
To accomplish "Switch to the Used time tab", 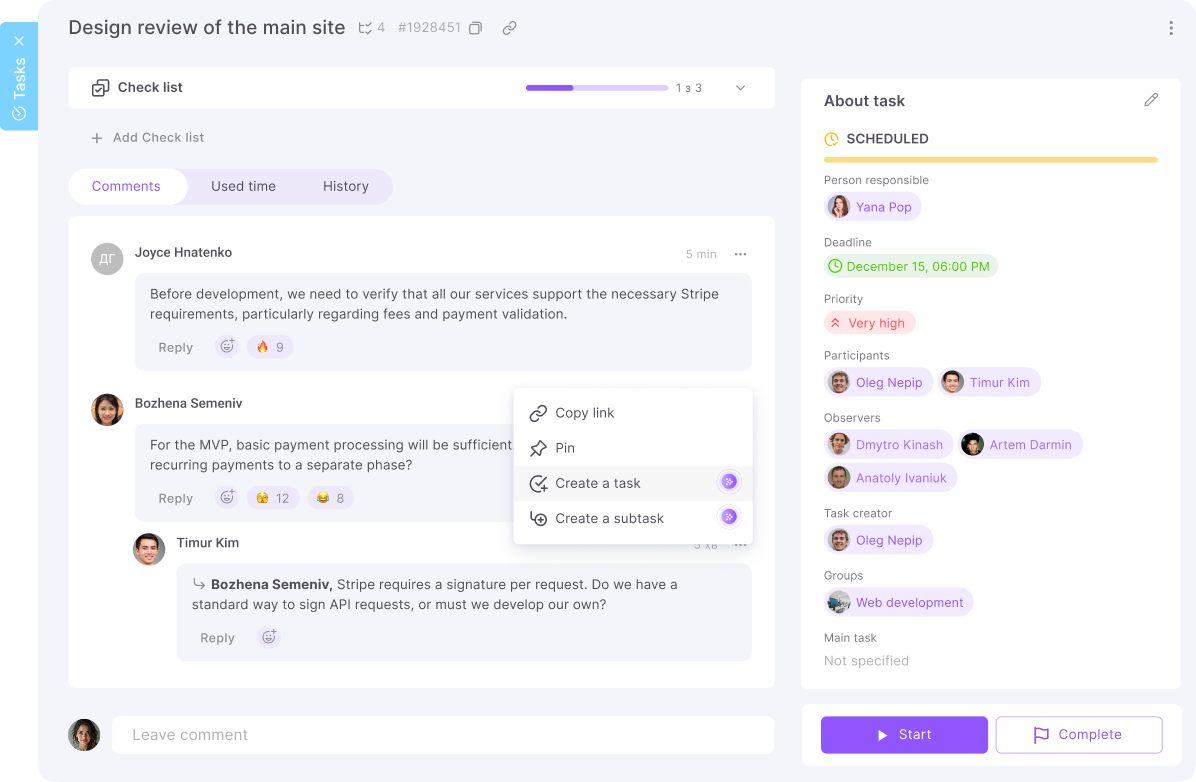I will [243, 186].
